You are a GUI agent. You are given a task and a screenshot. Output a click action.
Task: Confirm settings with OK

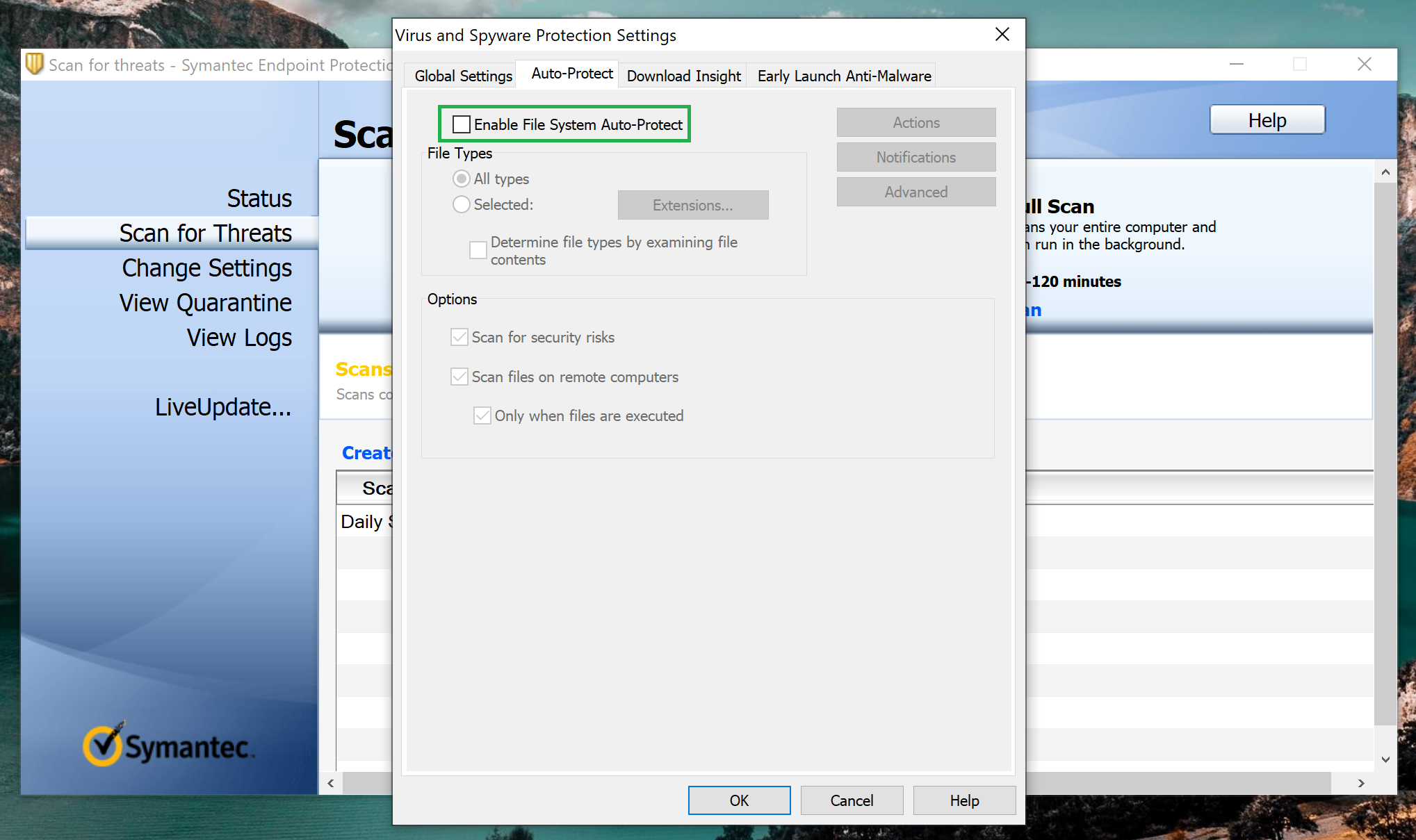click(739, 800)
